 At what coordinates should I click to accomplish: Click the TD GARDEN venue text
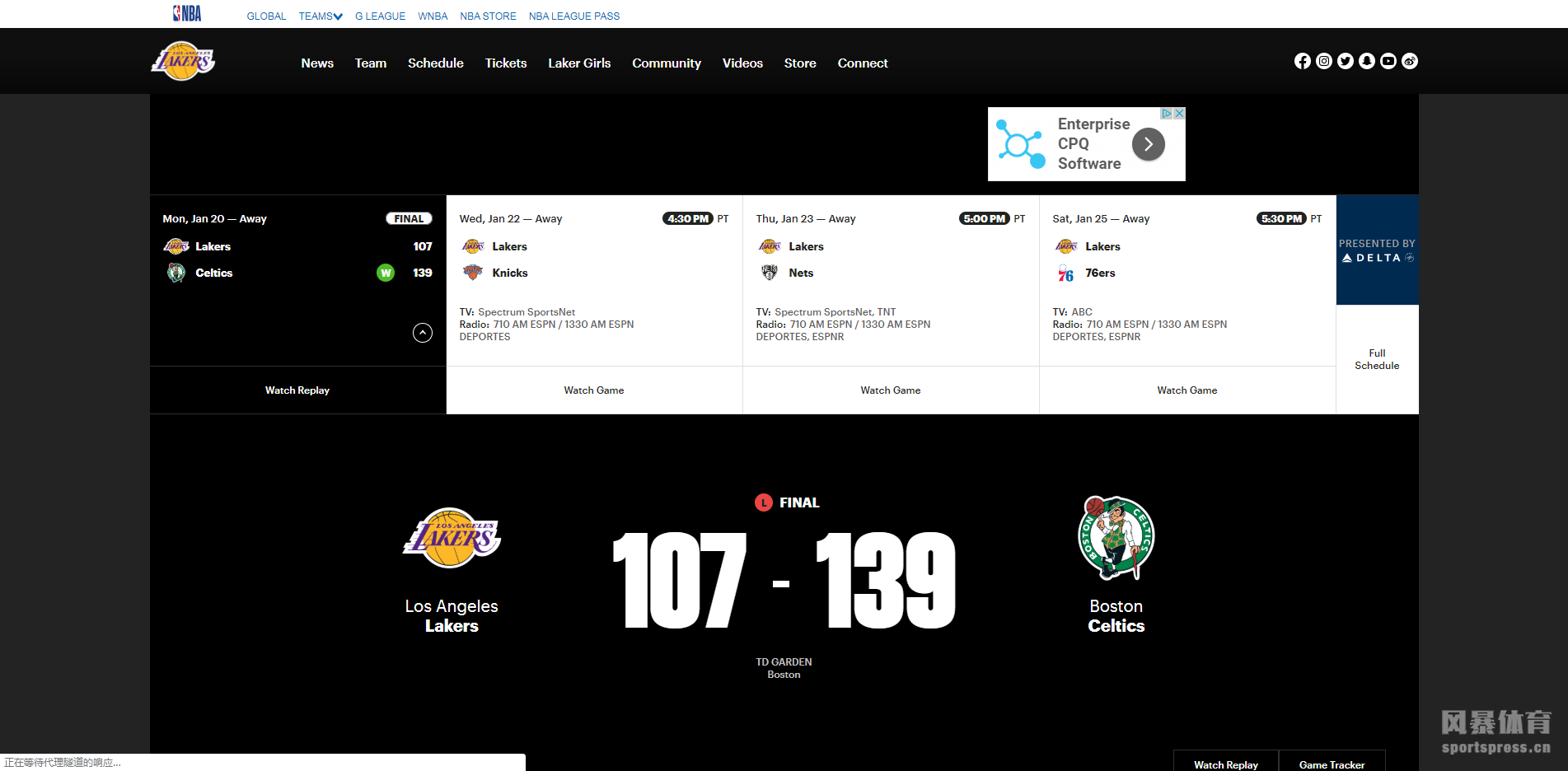coord(784,662)
